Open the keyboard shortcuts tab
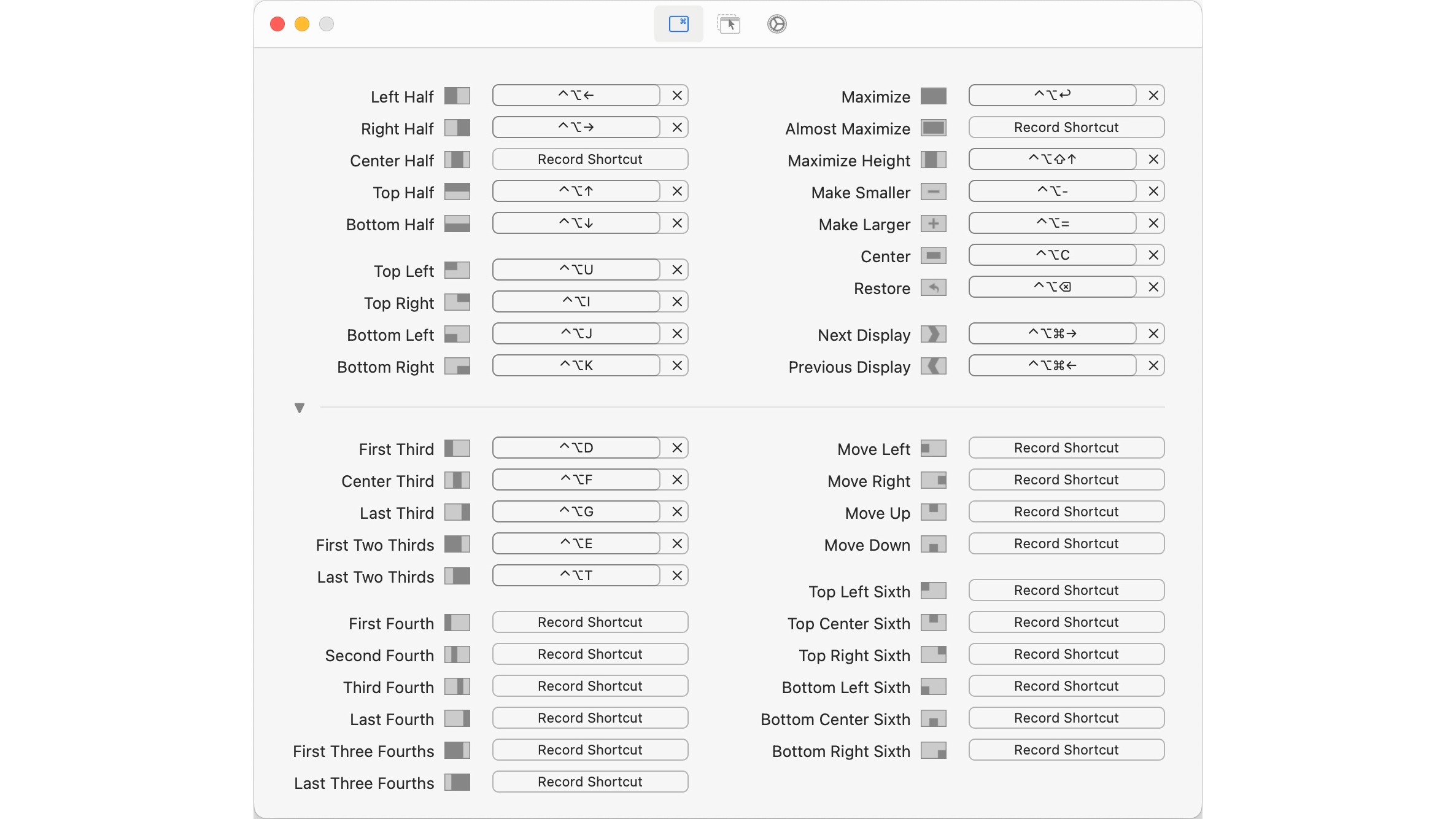 click(679, 24)
